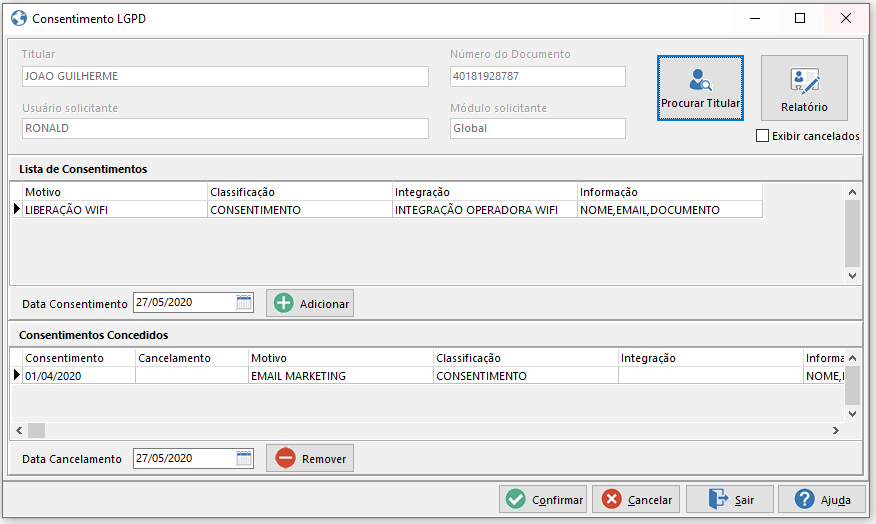Image resolution: width=876 pixels, height=524 pixels.
Task: Click the red Cancelar X icon
Action: (611, 499)
